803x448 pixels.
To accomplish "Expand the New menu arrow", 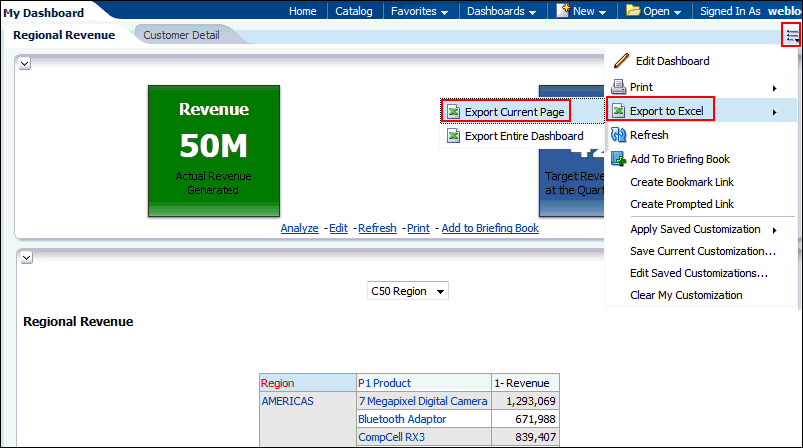I will [602, 12].
